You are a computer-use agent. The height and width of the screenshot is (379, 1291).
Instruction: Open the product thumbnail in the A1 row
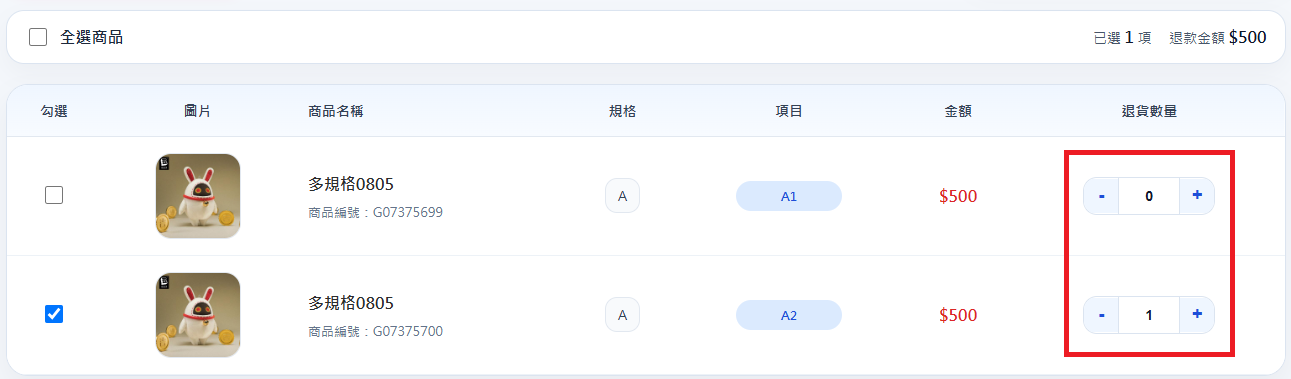coord(198,196)
